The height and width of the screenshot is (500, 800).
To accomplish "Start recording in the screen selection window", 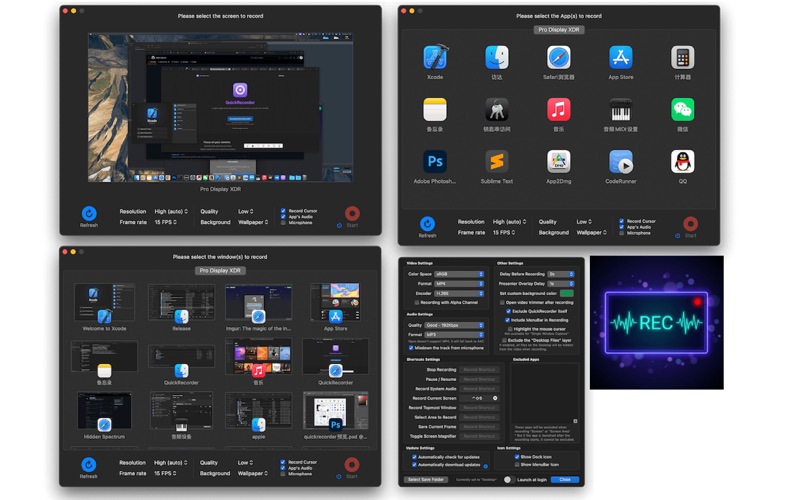I will pyautogui.click(x=352, y=213).
